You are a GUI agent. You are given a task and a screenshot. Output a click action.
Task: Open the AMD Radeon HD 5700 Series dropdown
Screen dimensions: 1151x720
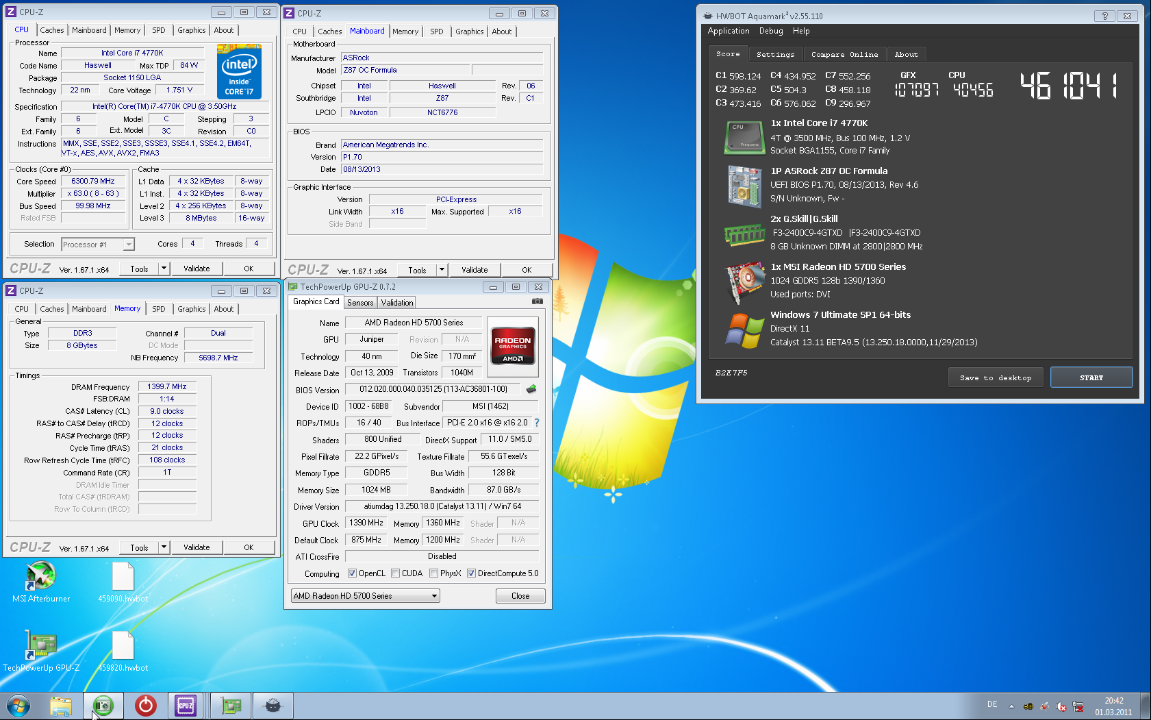click(365, 596)
